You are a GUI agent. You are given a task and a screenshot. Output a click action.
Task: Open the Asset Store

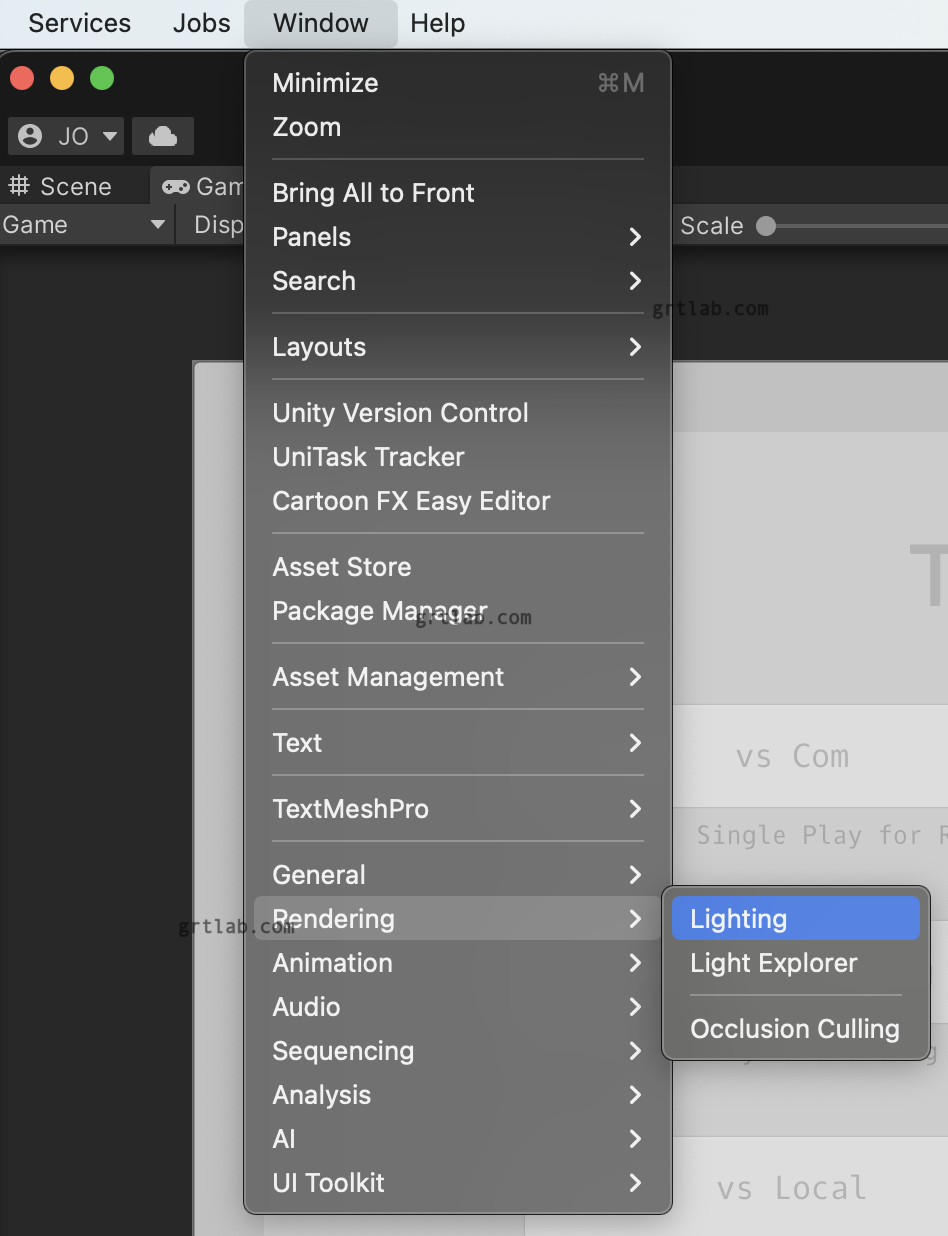point(341,567)
